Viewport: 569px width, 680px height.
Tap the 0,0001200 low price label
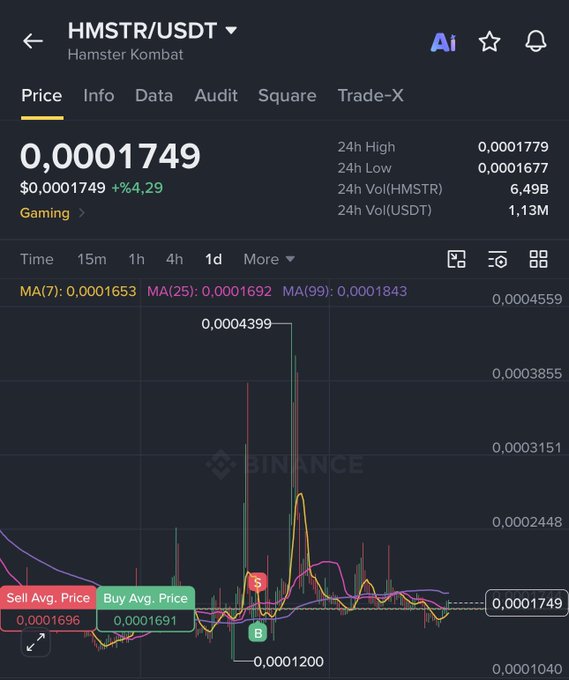[x=288, y=661]
